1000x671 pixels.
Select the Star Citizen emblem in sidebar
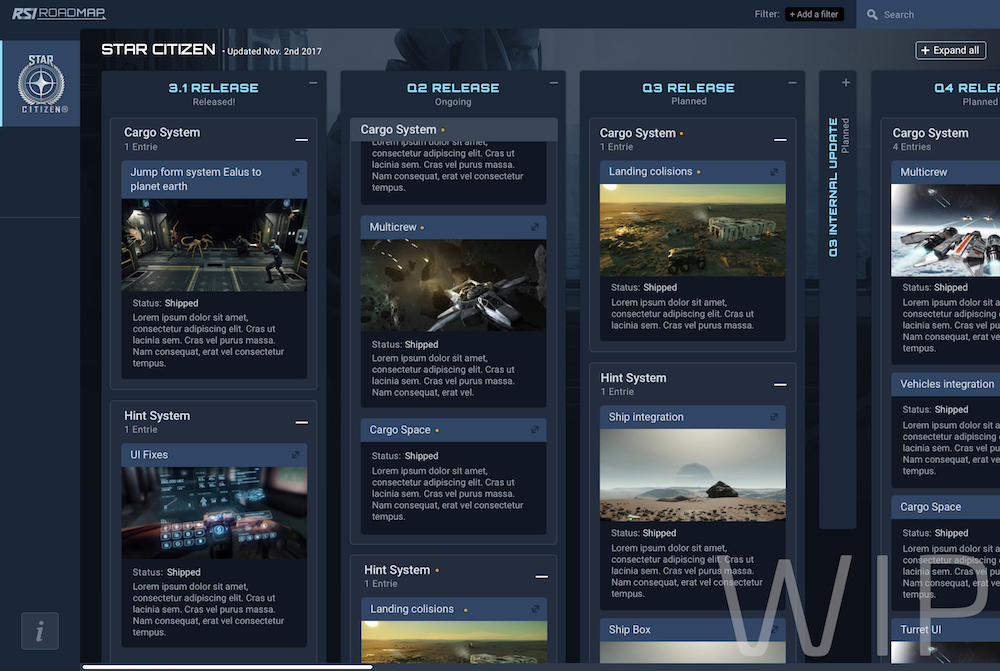pos(40,84)
